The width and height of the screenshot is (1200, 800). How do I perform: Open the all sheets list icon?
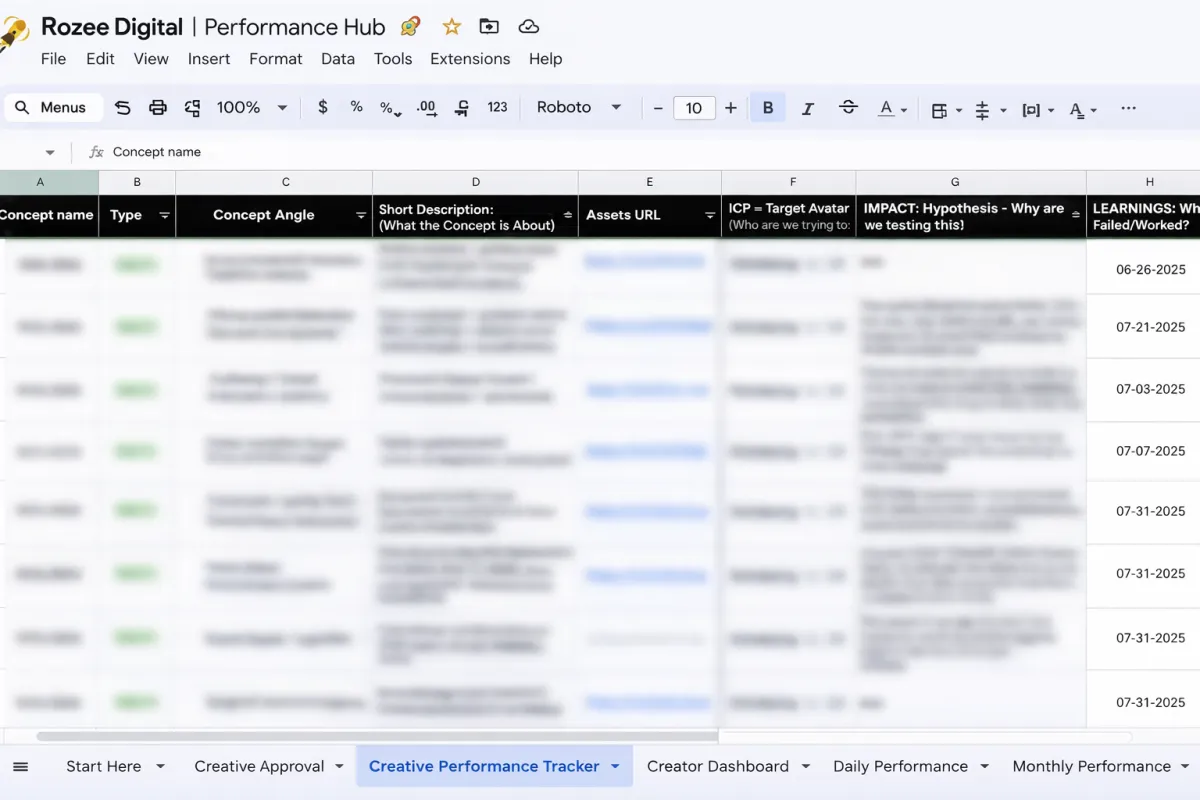20,767
